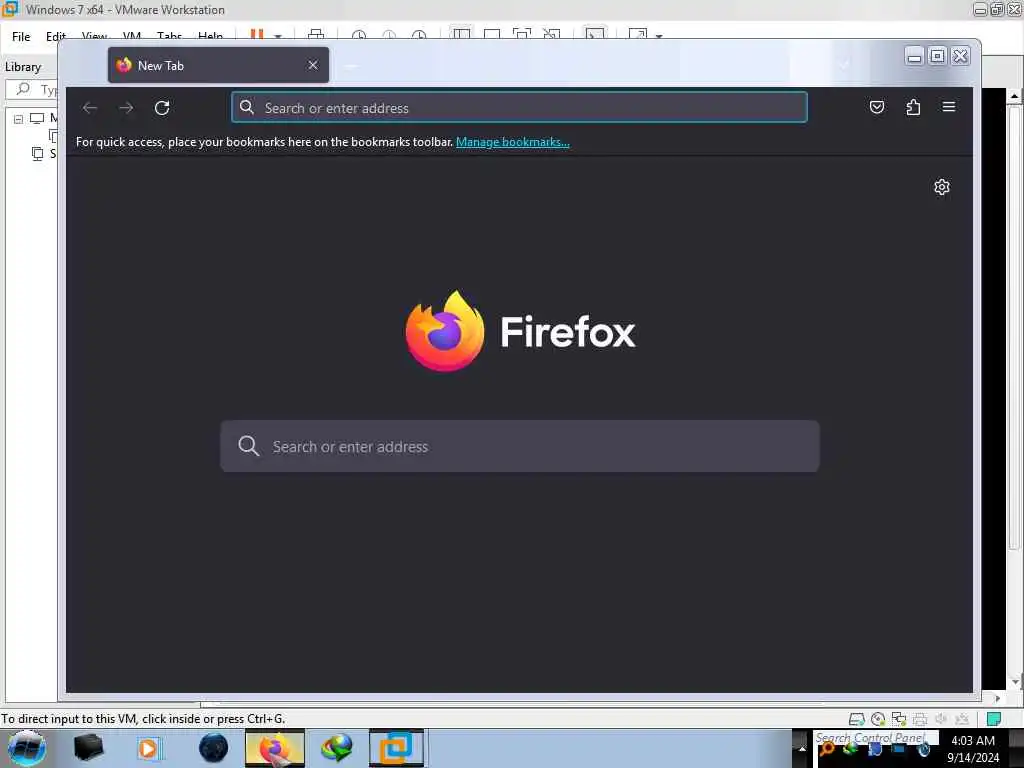Open VMware Edit menu
This screenshot has width=1024, height=768.
tap(56, 36)
